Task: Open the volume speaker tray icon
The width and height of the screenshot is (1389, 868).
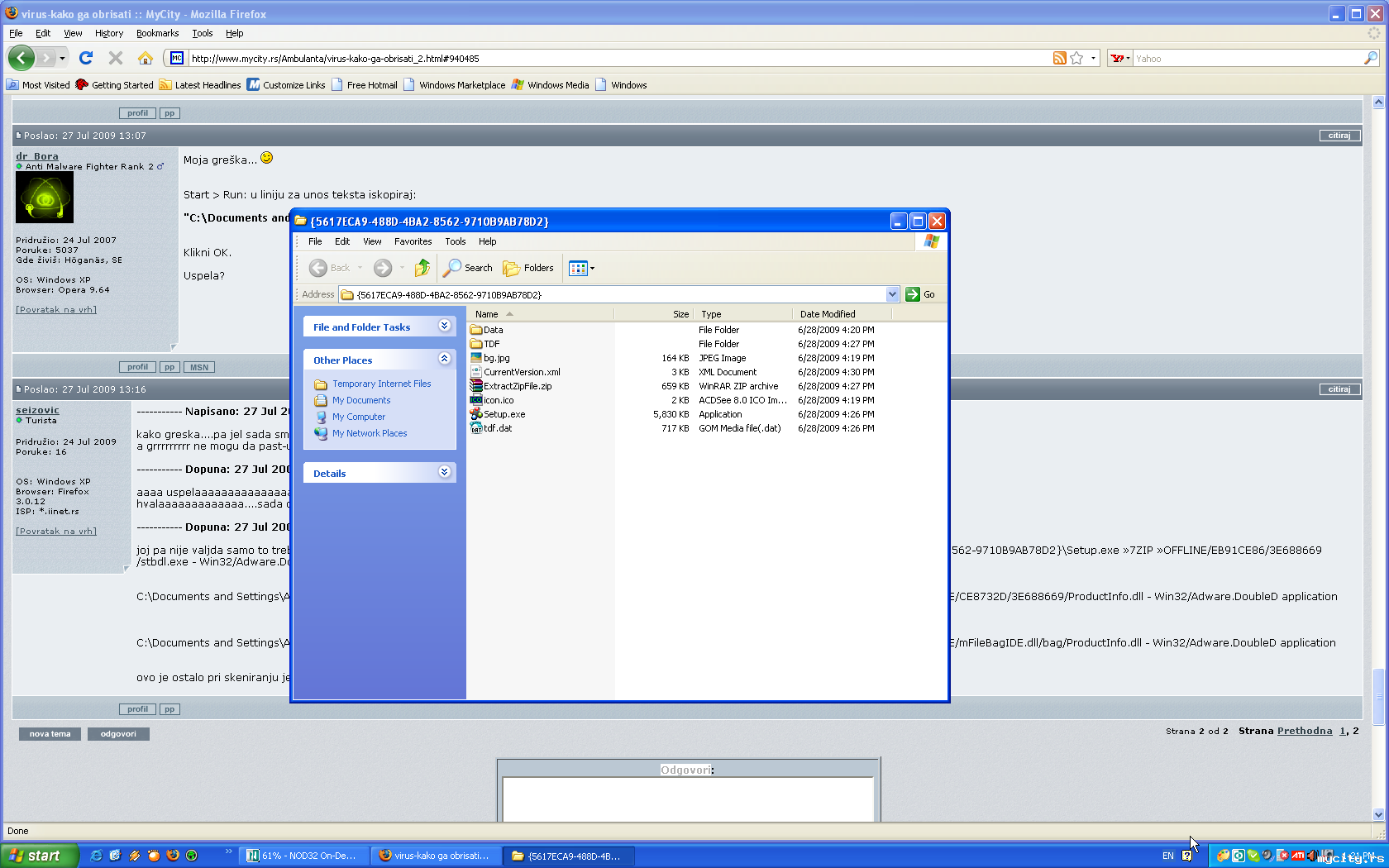Action: coord(1312,856)
